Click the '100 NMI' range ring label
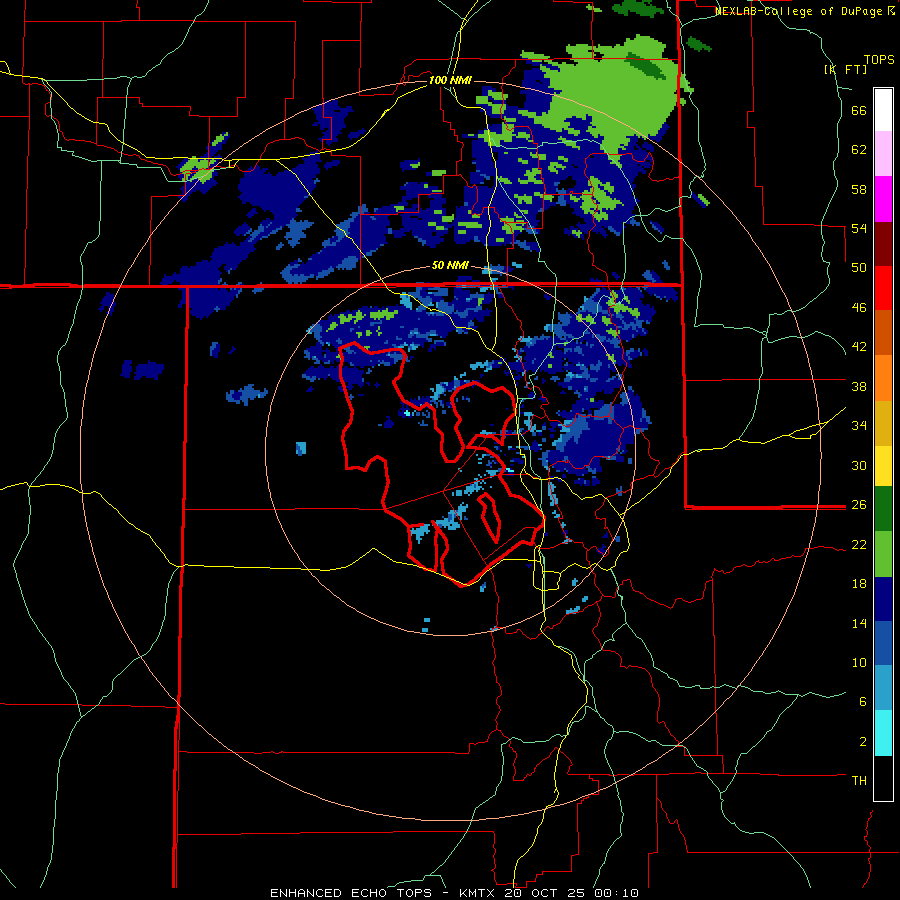Screen dimensions: 900x900 450,80
